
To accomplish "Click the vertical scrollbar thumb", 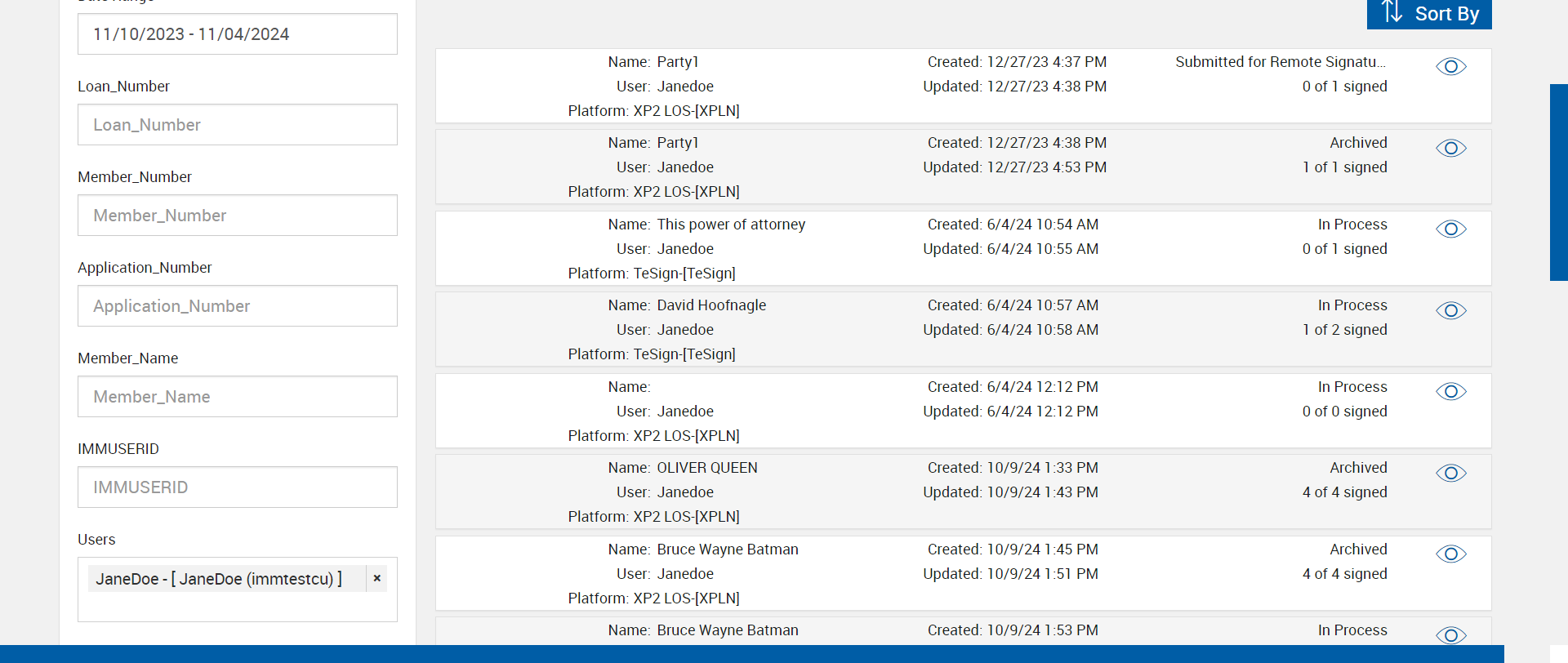I will 1558,182.
